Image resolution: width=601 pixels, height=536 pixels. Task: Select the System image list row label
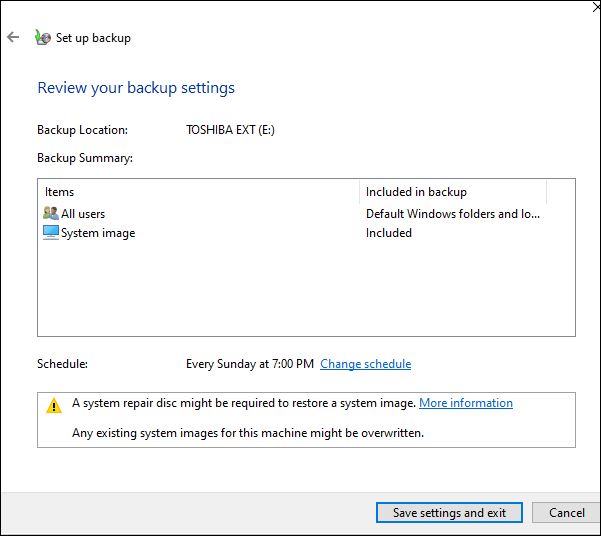coord(98,233)
